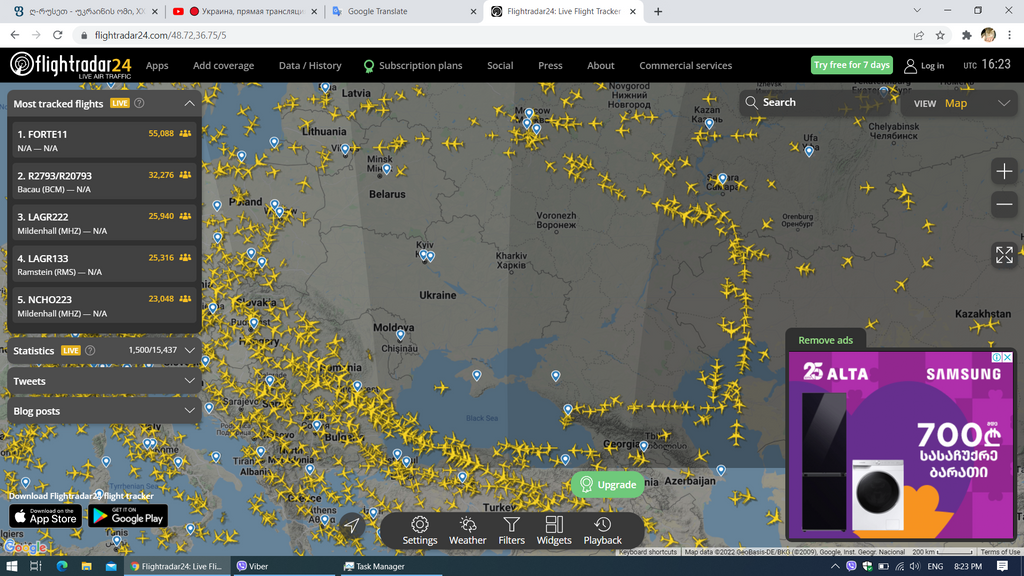Open Subscription plans menu item
Image resolution: width=1024 pixels, height=576 pixels.
pos(413,65)
